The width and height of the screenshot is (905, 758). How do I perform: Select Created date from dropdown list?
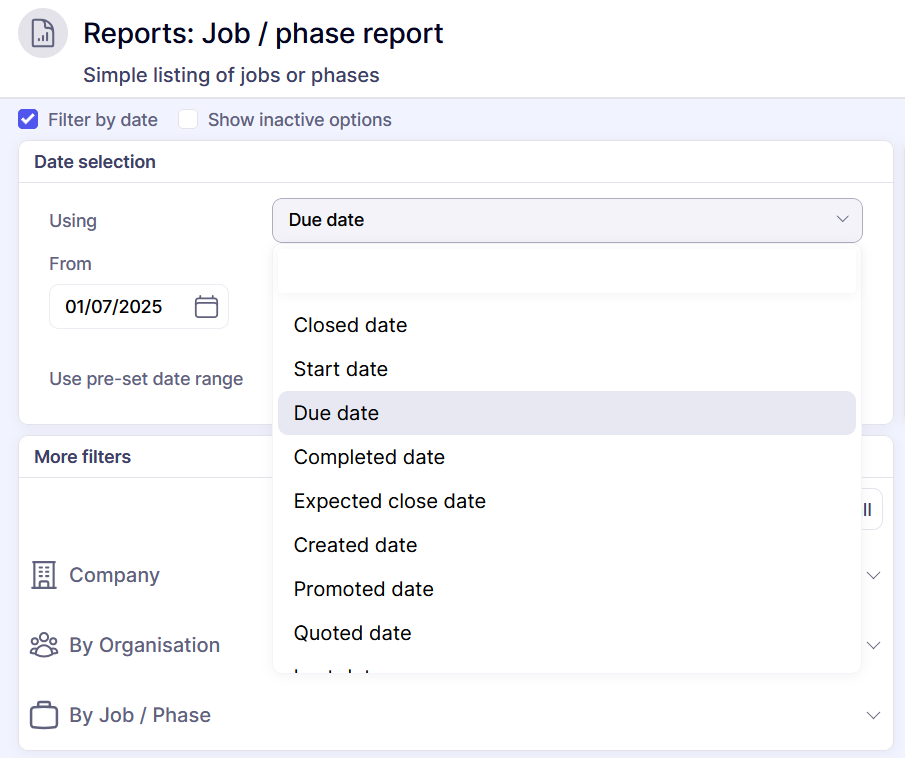(355, 545)
